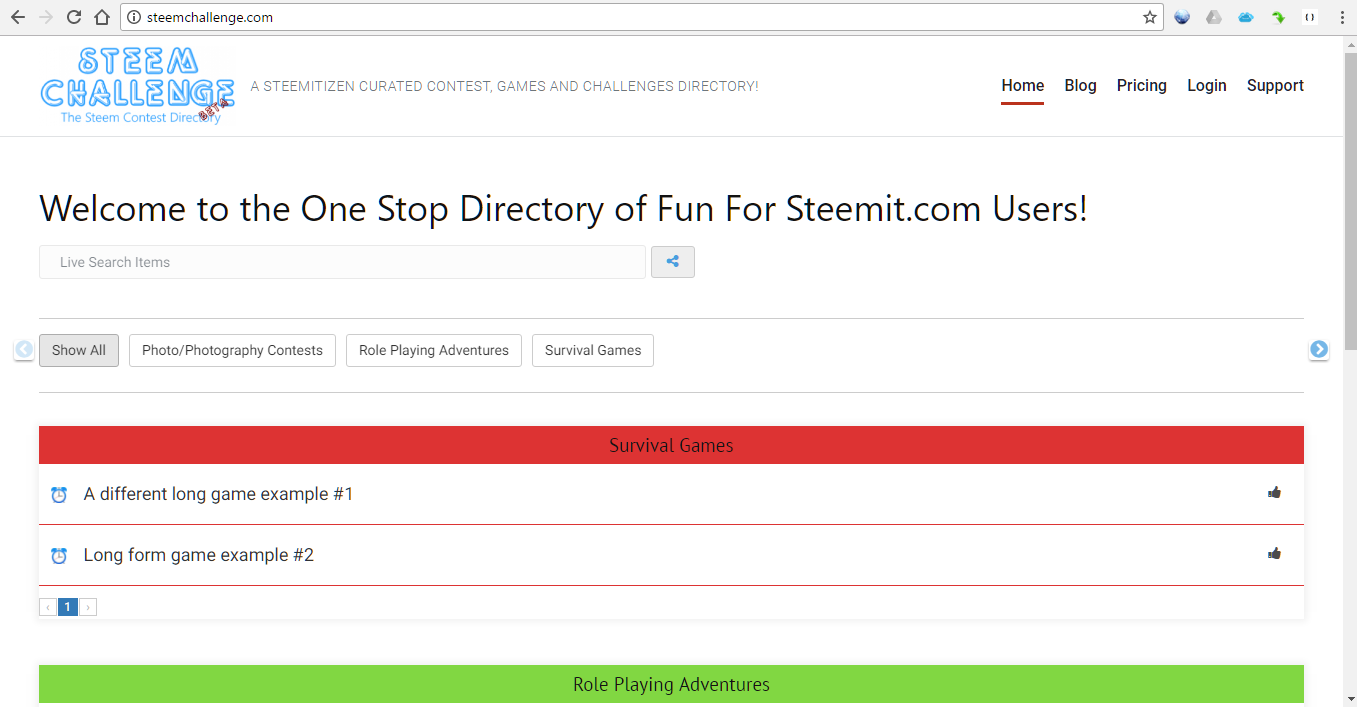Open the globe extension icon
1357x707 pixels.
(x=1182, y=17)
